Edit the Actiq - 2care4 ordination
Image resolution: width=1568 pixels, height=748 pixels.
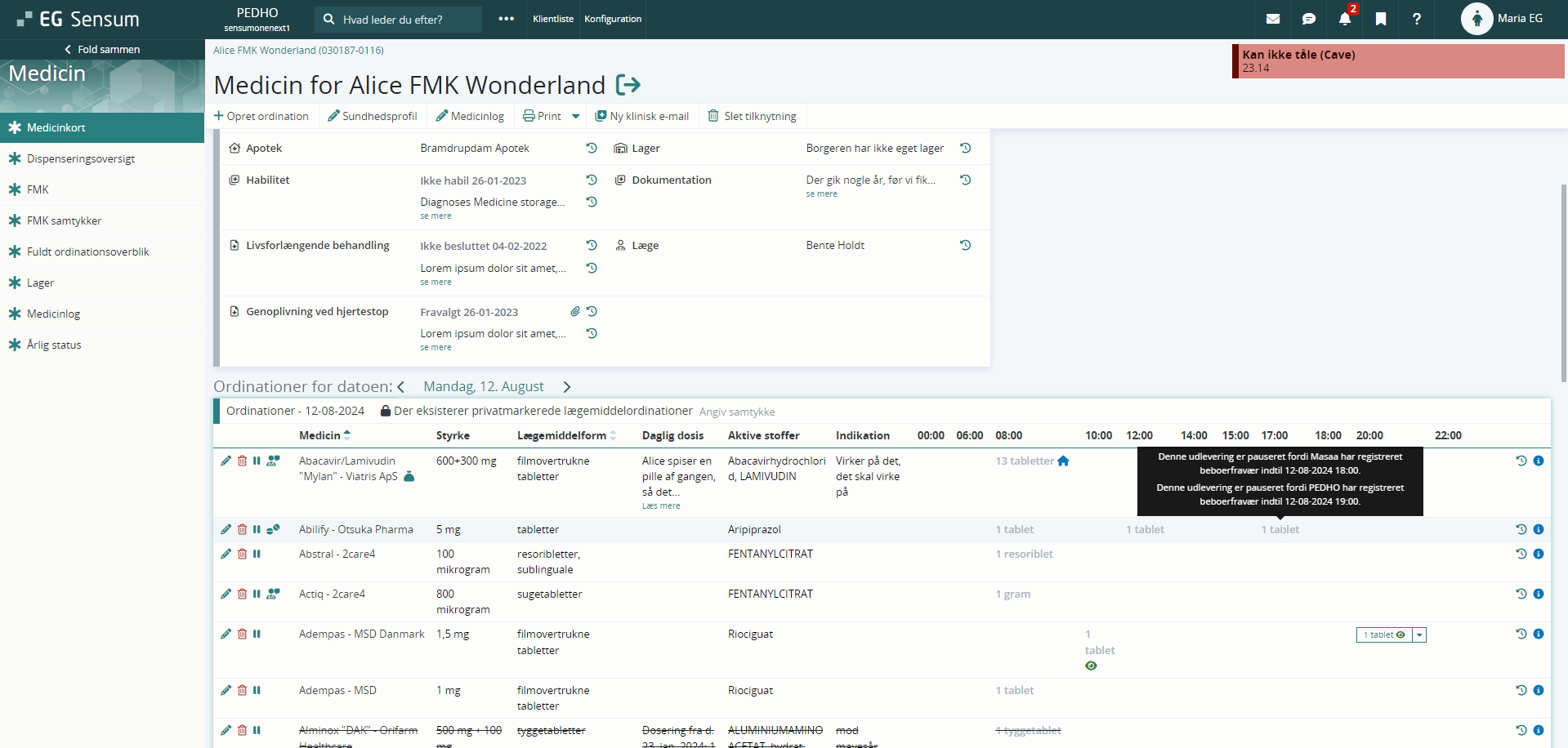(x=226, y=594)
